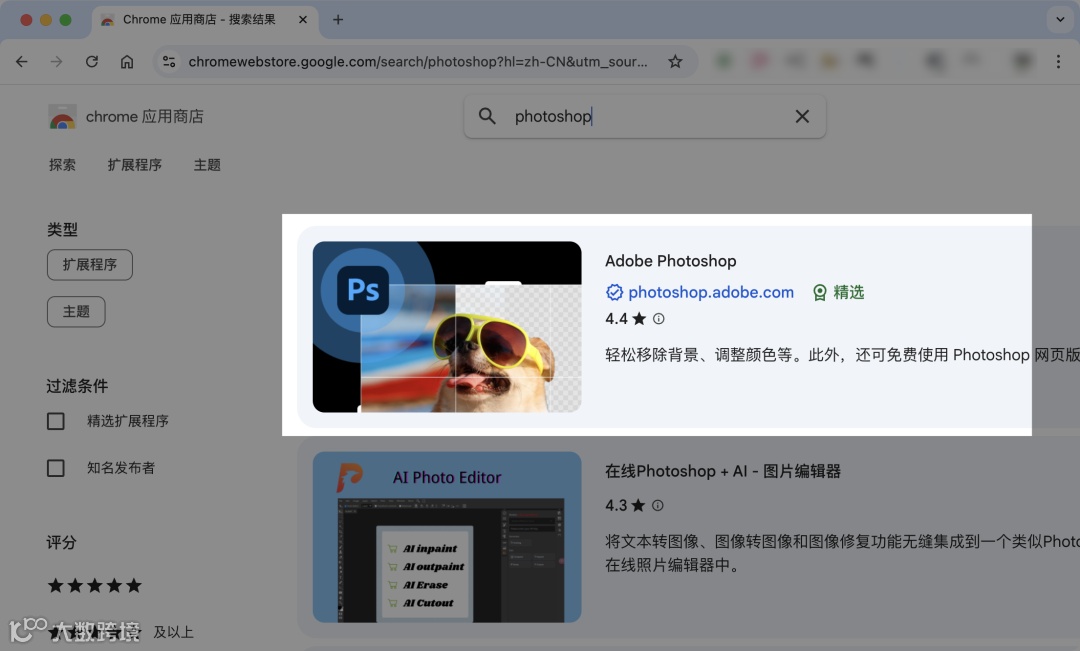1080x651 pixels.
Task: Close the Chrome 应用商店 tab
Action: point(302,19)
